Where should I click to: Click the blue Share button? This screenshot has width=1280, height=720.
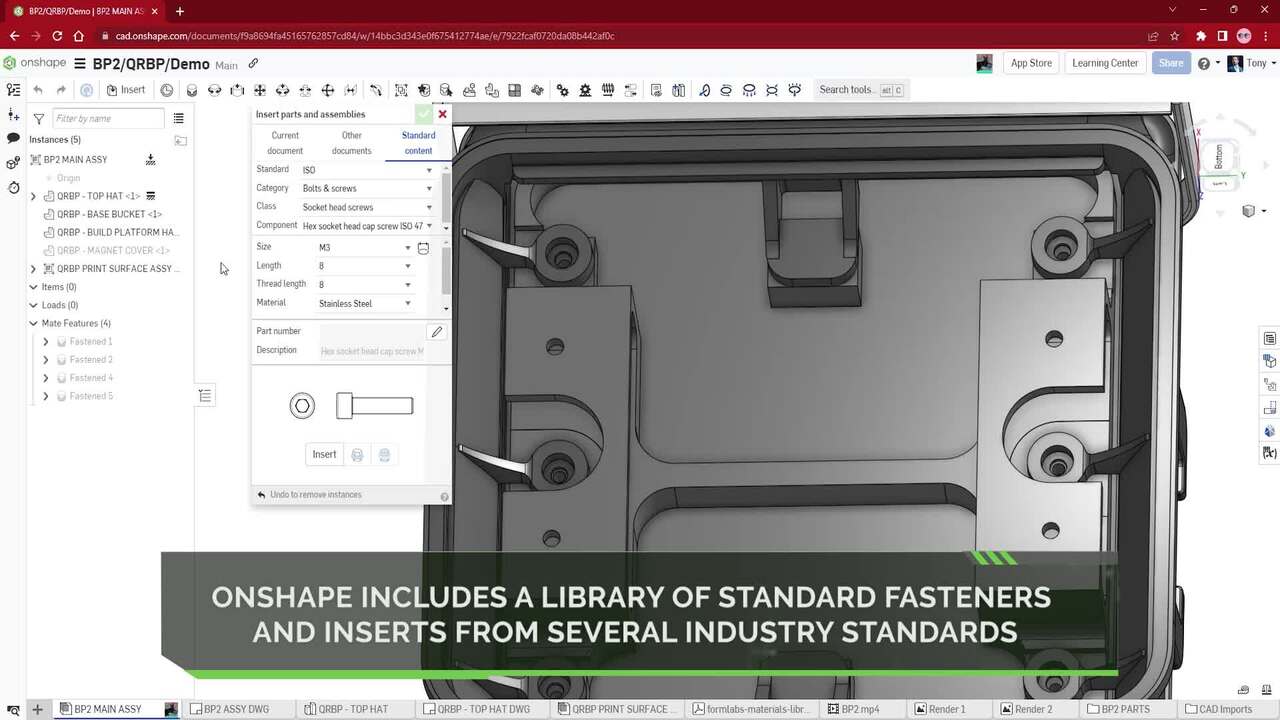point(1171,63)
